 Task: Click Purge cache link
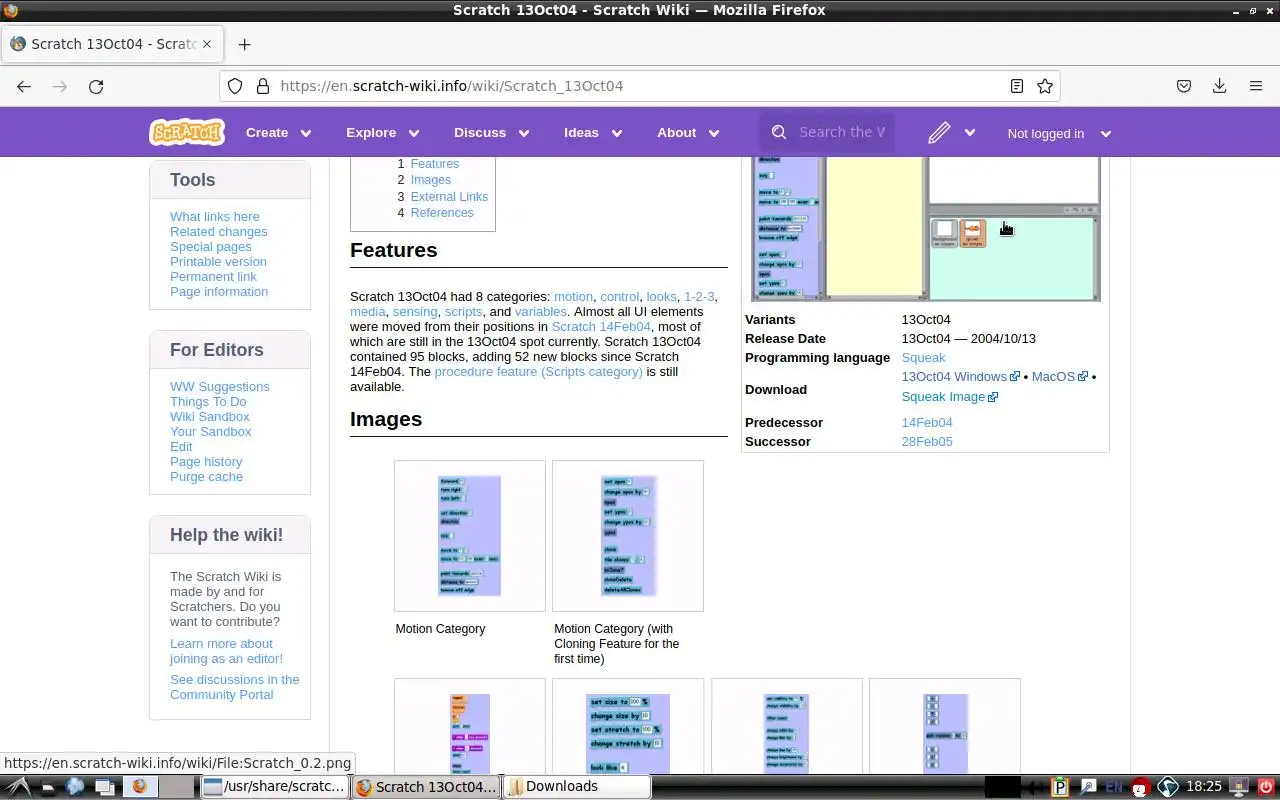(x=206, y=477)
